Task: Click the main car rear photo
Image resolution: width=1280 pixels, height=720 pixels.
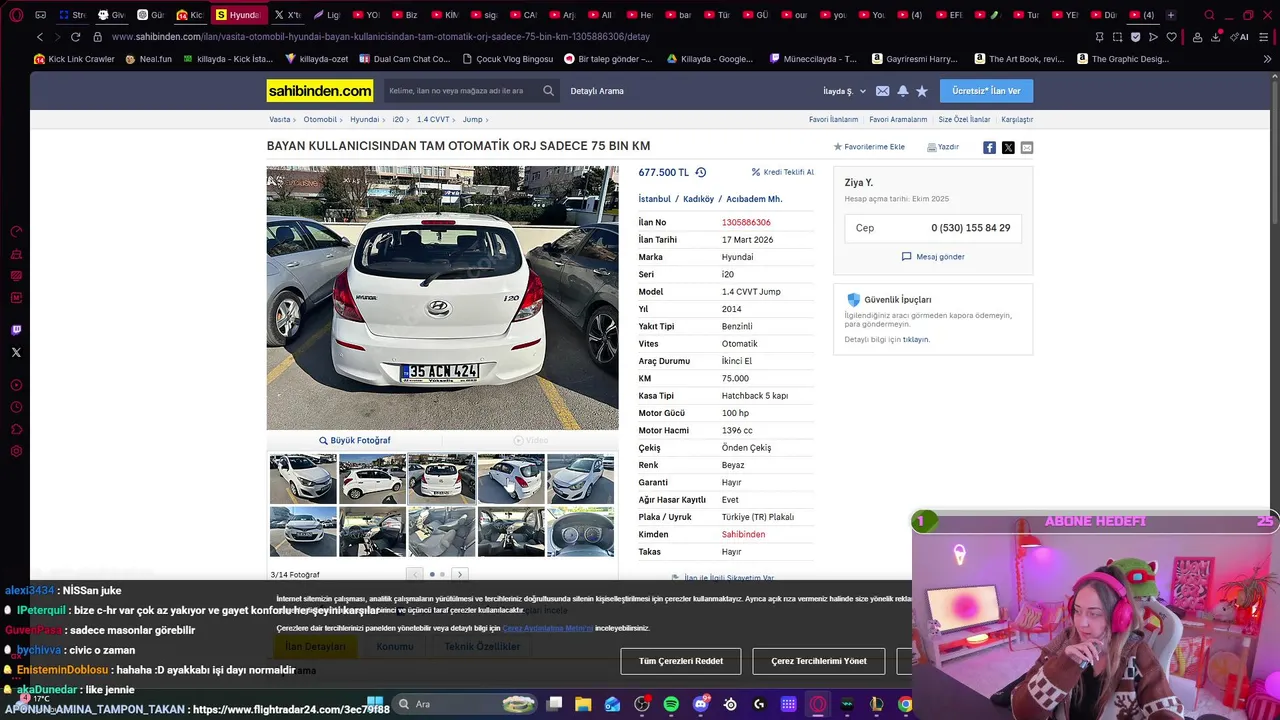Action: click(442, 298)
